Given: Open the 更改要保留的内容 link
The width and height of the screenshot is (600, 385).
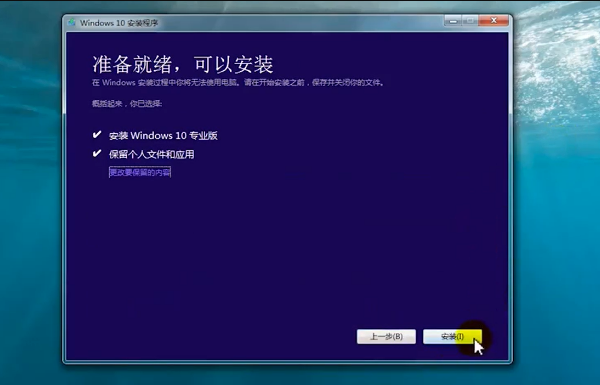Looking at the screenshot, I should click(140, 172).
